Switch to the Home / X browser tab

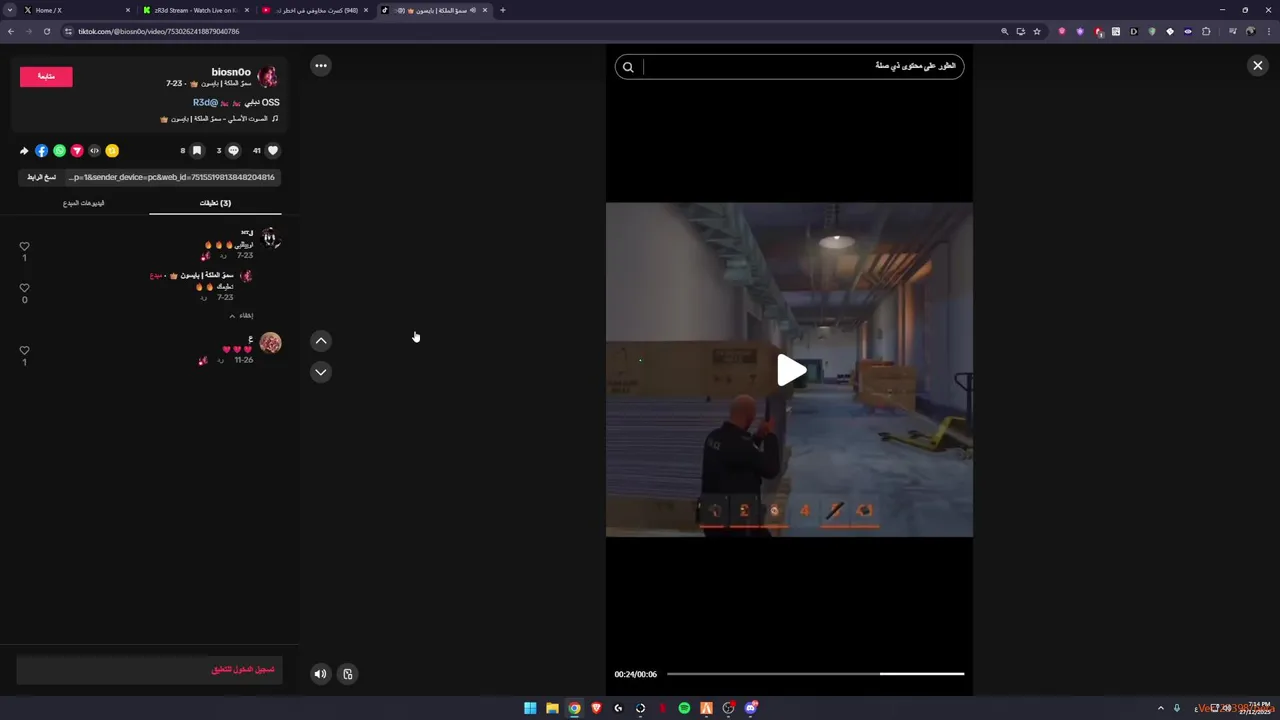(x=78, y=10)
